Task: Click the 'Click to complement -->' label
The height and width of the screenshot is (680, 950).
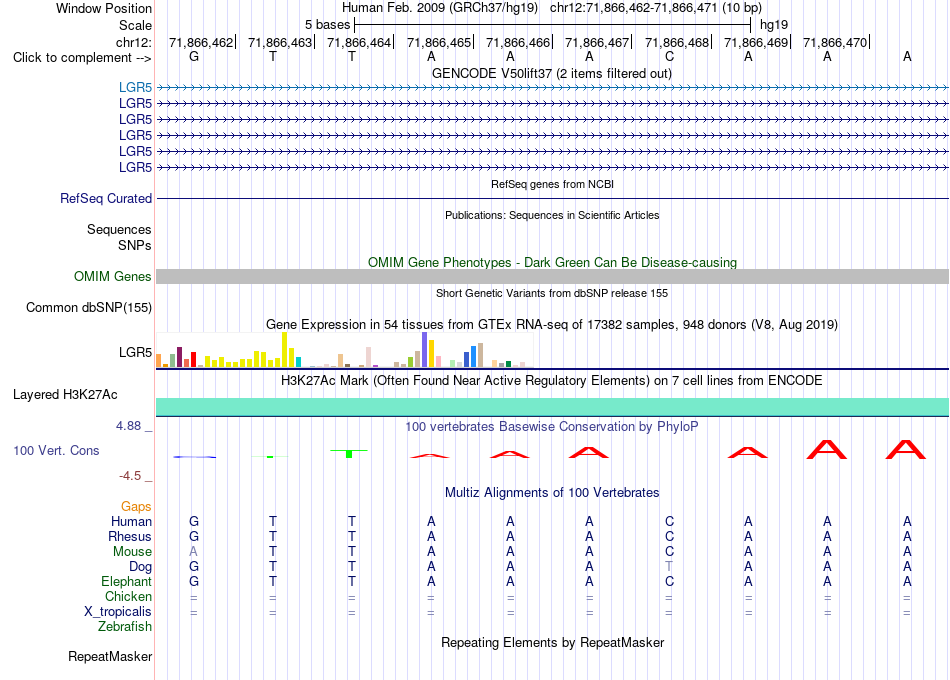Action: [82, 58]
